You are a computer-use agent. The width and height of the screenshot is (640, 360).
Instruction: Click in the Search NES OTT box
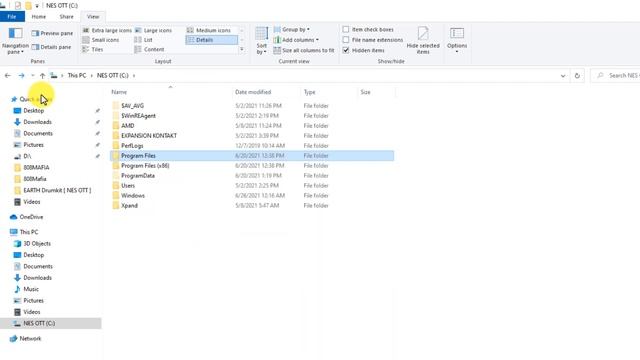(616, 76)
